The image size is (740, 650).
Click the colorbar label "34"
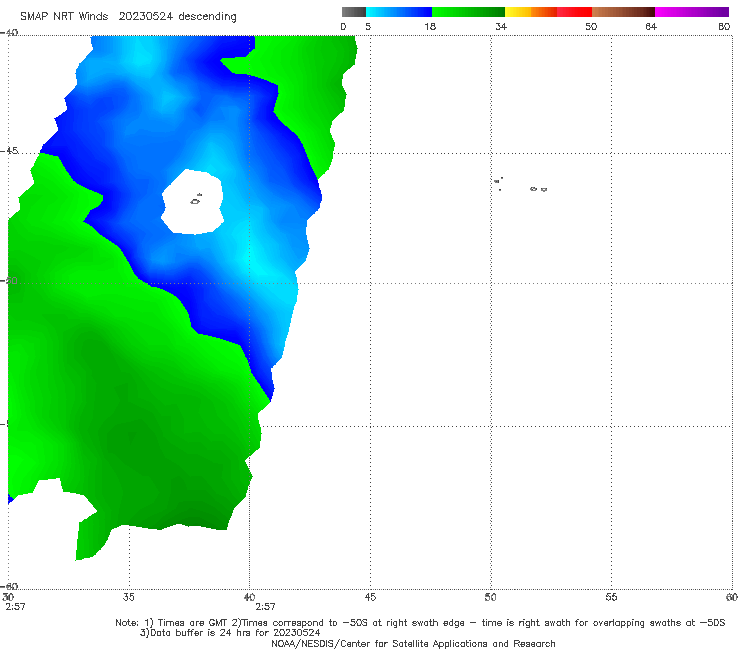coord(501,26)
